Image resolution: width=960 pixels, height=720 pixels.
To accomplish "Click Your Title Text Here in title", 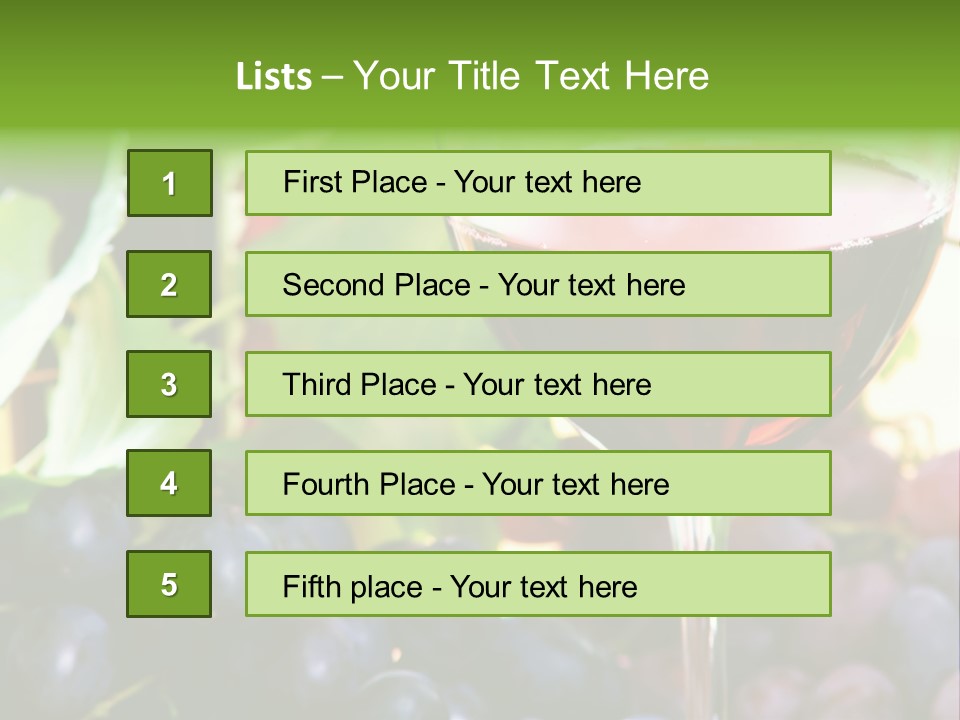I will tap(531, 76).
